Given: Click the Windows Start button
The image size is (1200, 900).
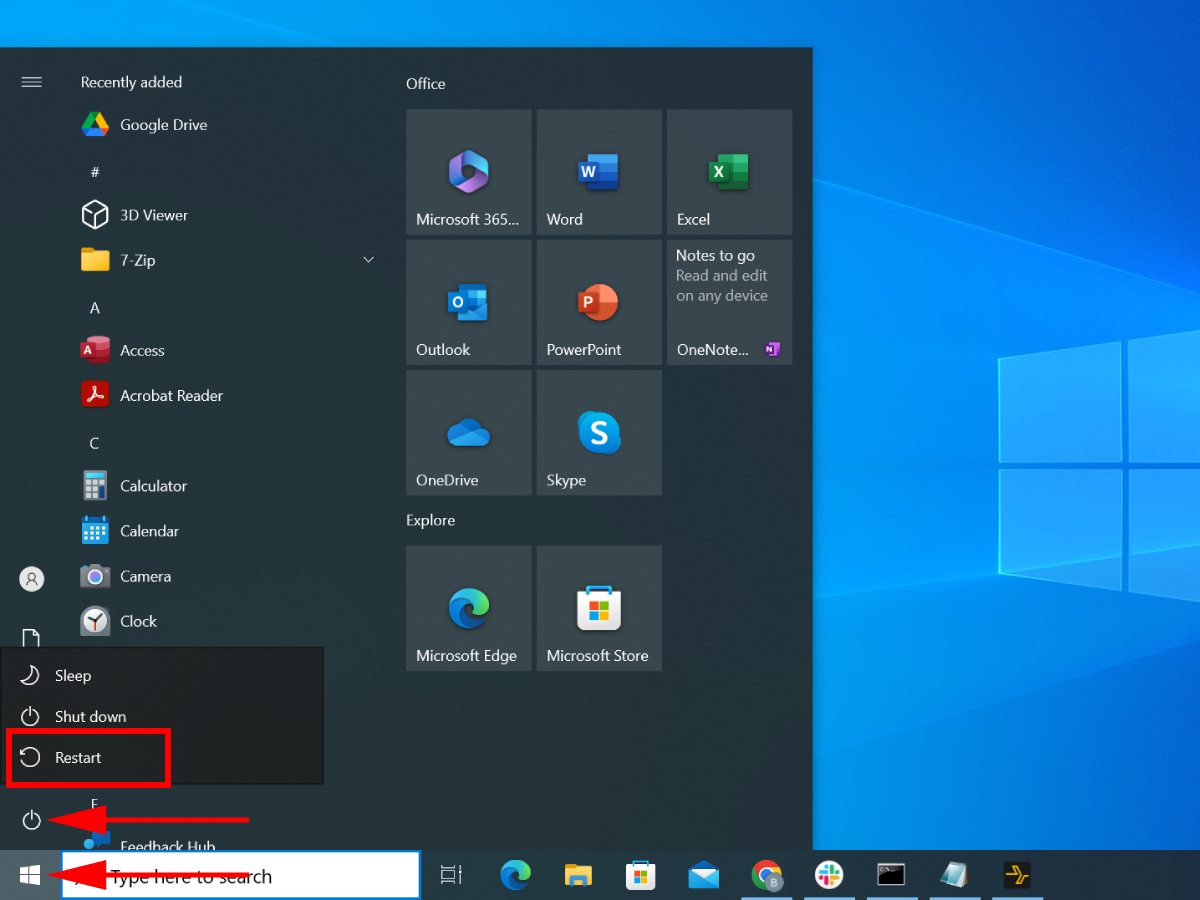Looking at the screenshot, I should [x=30, y=876].
